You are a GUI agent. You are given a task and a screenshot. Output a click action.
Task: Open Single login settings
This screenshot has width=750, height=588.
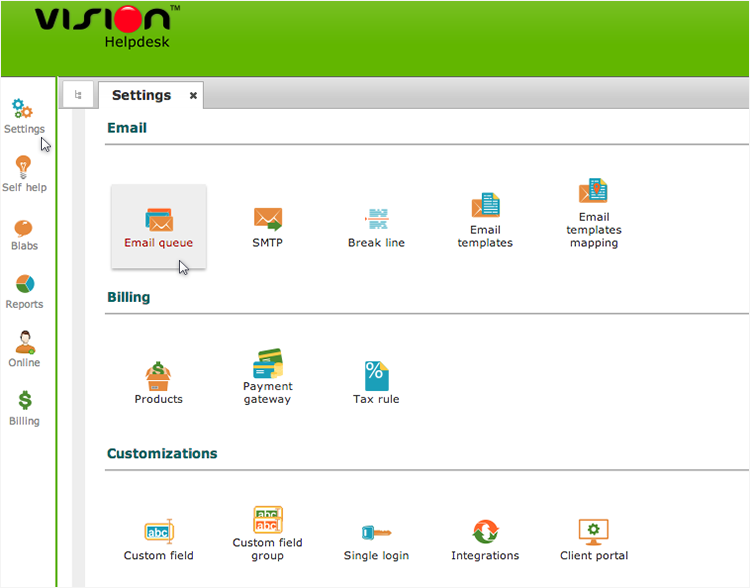376,540
